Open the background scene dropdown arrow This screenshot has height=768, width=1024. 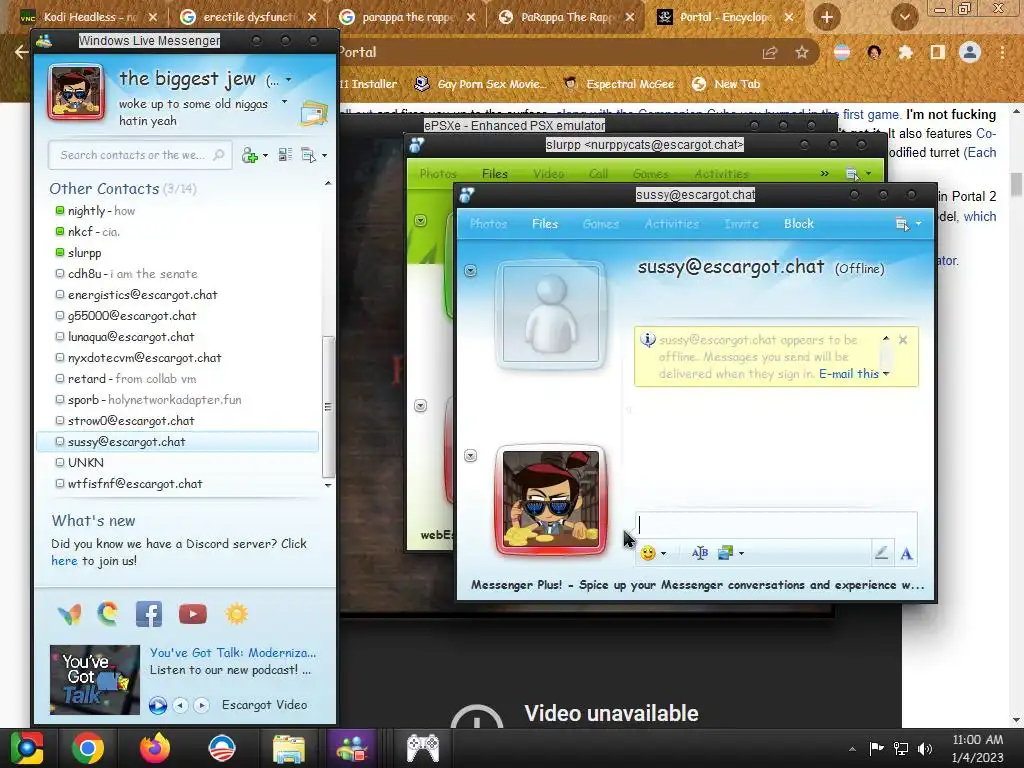click(x=741, y=554)
